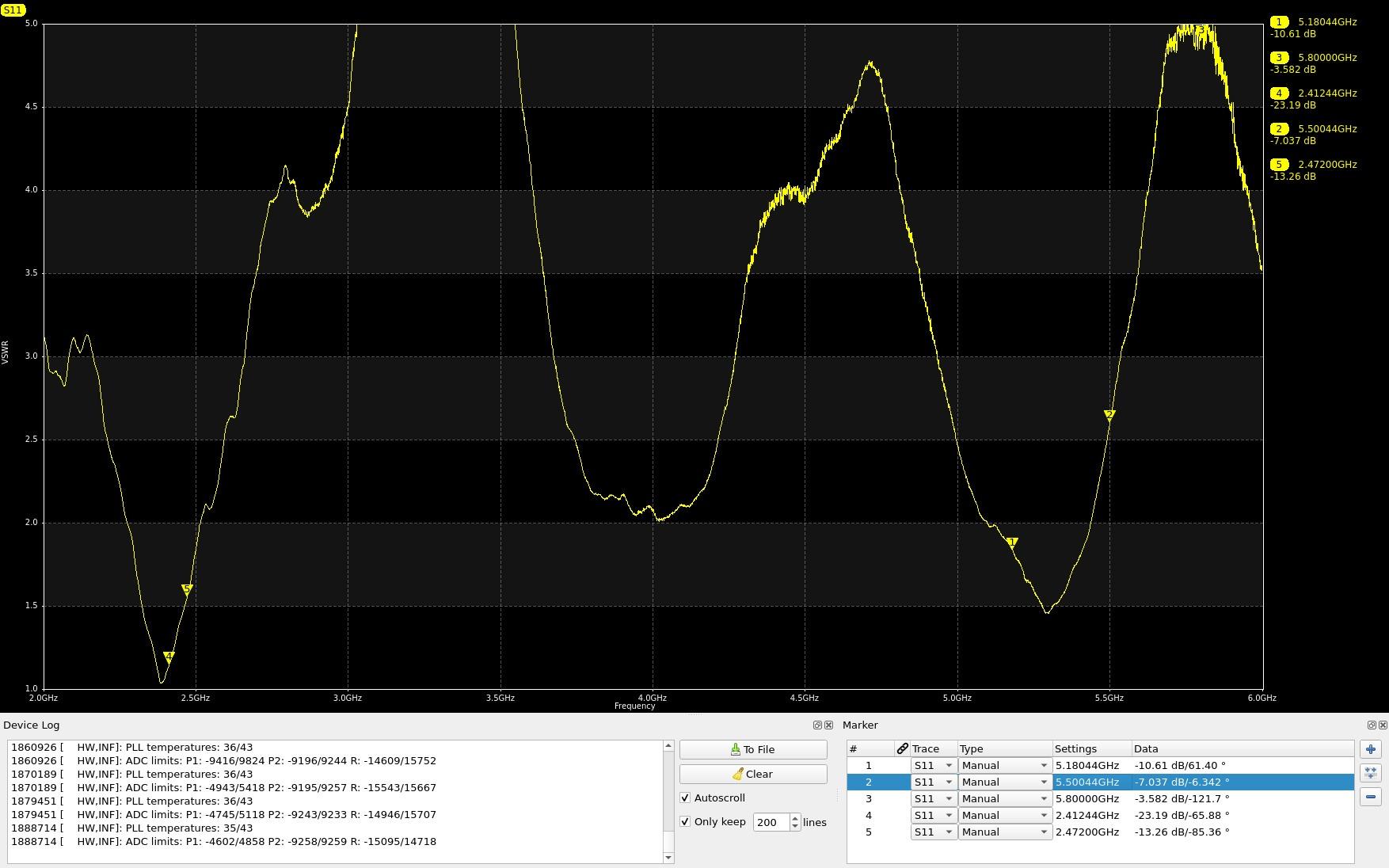
Task: Select marker 5 triangle on the graph
Action: pos(187,588)
